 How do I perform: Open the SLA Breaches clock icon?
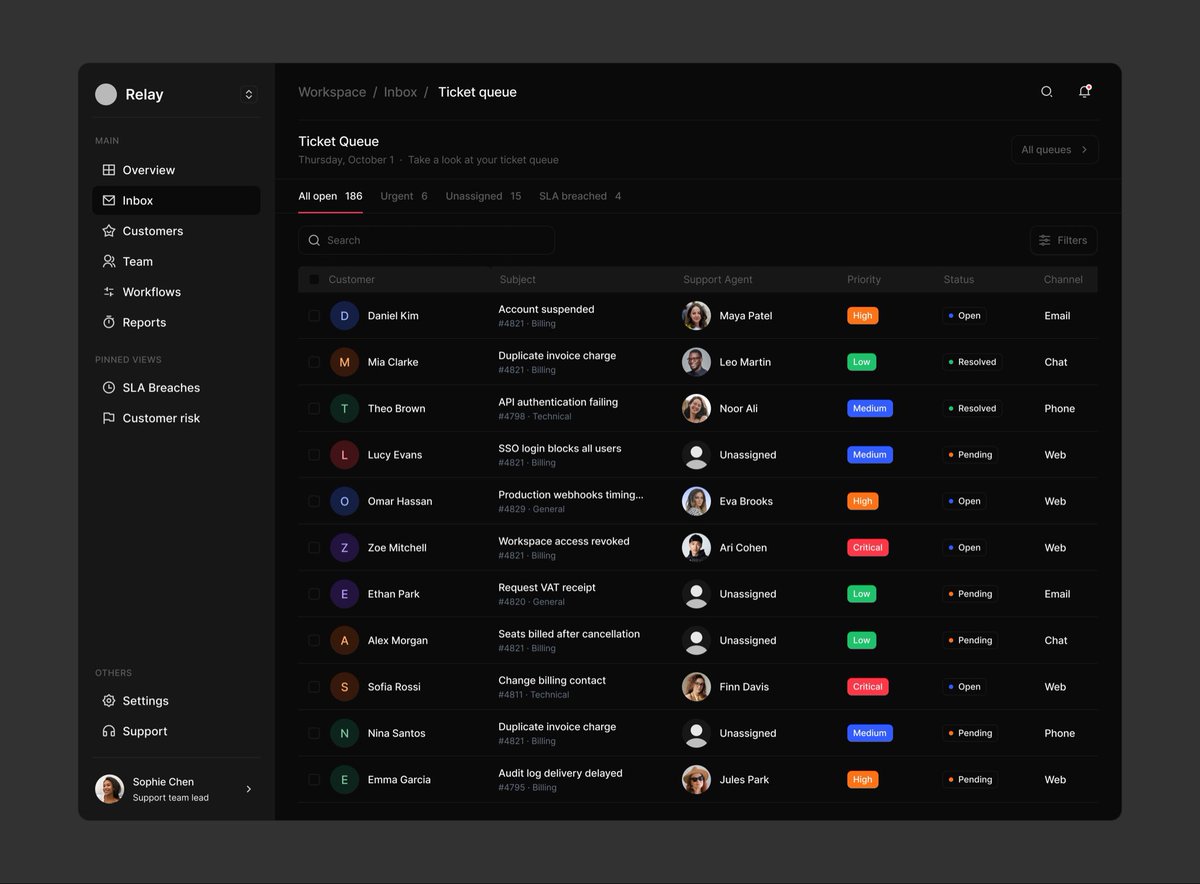[x=109, y=388]
